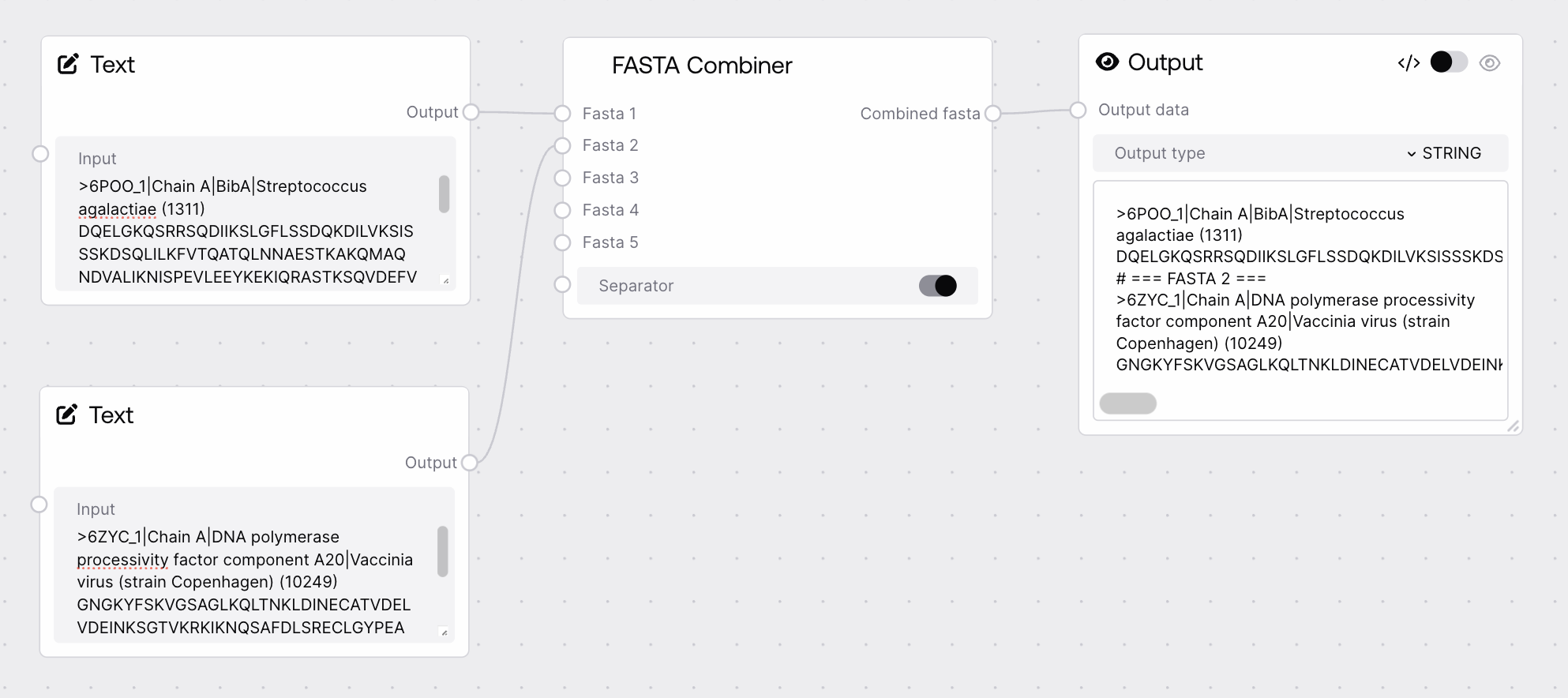Click the pencil edit icon on the lower Text node
The height and width of the screenshot is (698, 1568).
[68, 414]
